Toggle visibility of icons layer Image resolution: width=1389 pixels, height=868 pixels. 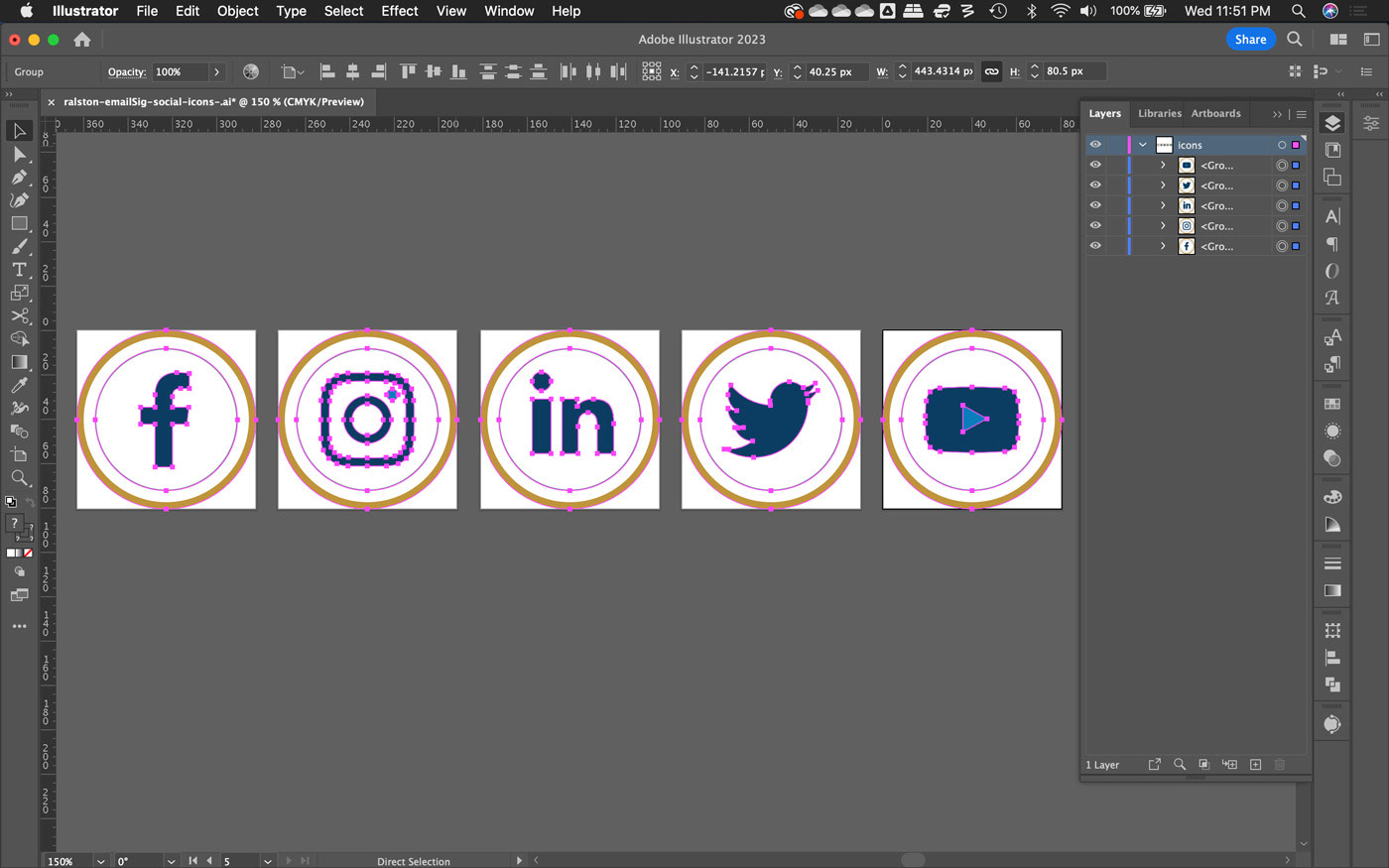(x=1095, y=145)
